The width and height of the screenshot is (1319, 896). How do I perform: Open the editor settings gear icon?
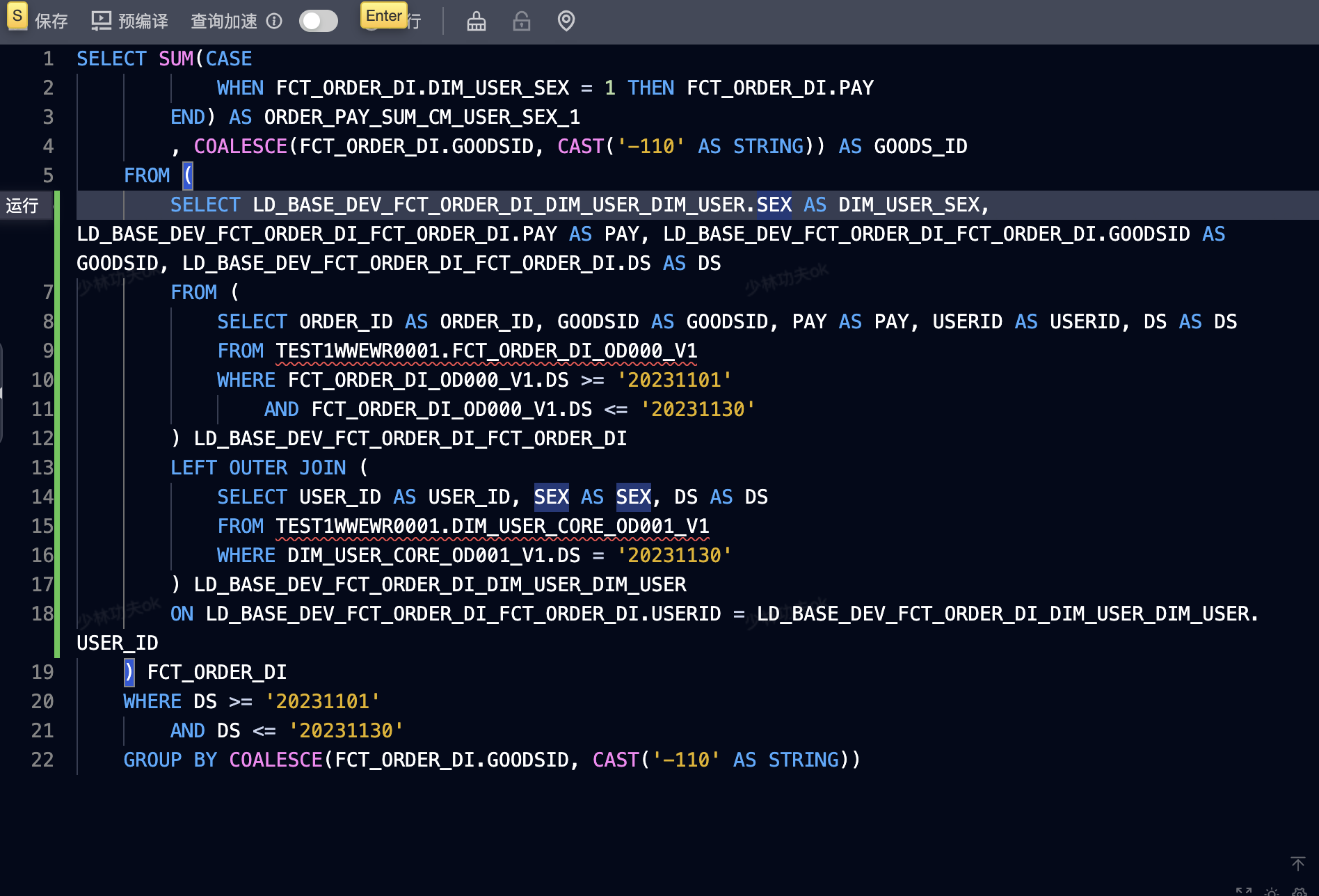tap(1299, 893)
